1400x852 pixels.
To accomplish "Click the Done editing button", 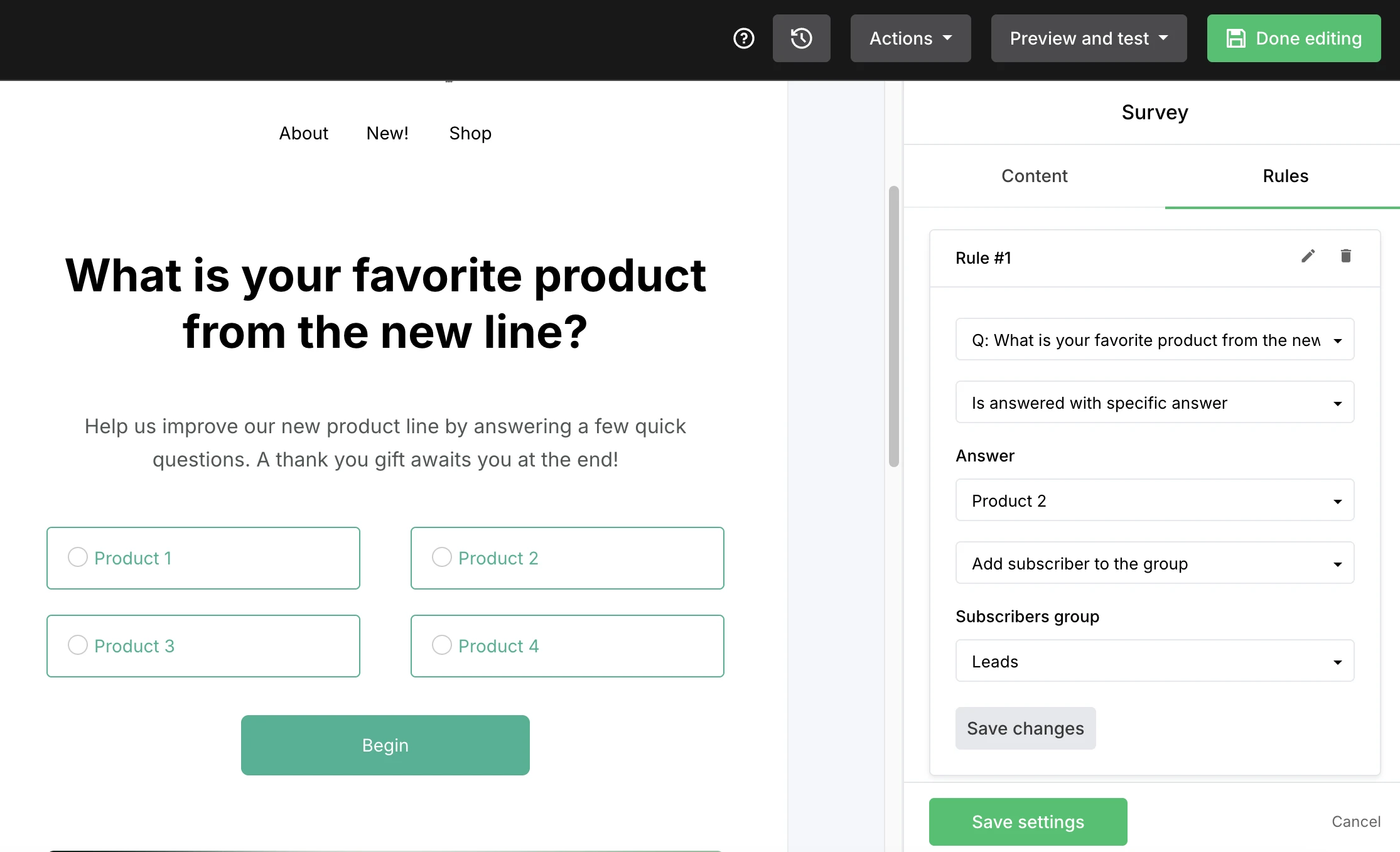I will click(x=1293, y=38).
